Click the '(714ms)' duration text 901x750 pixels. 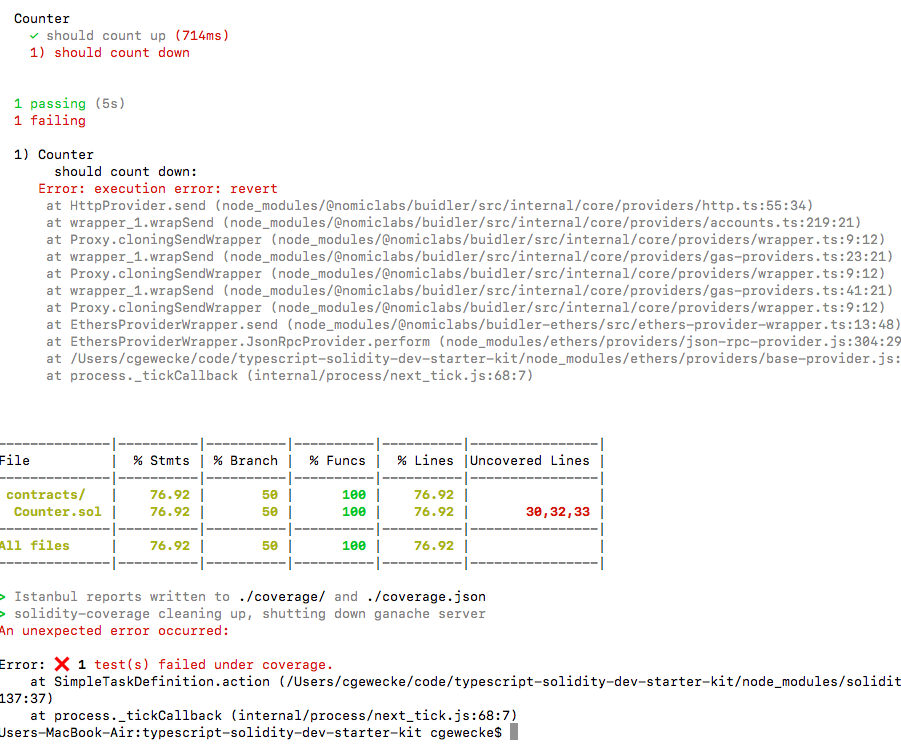(x=202, y=36)
